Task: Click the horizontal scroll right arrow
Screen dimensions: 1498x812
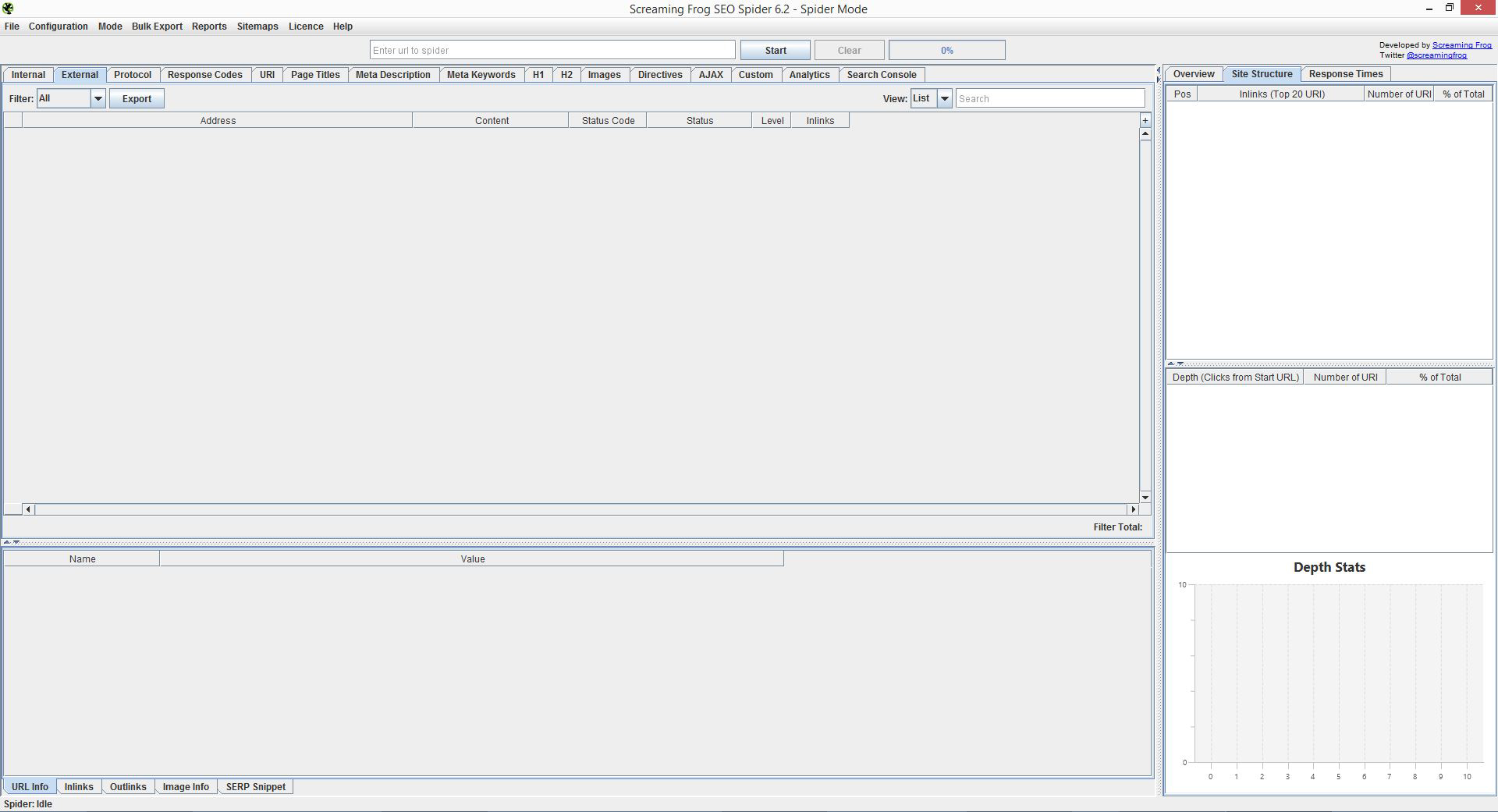Action: tap(1133, 509)
